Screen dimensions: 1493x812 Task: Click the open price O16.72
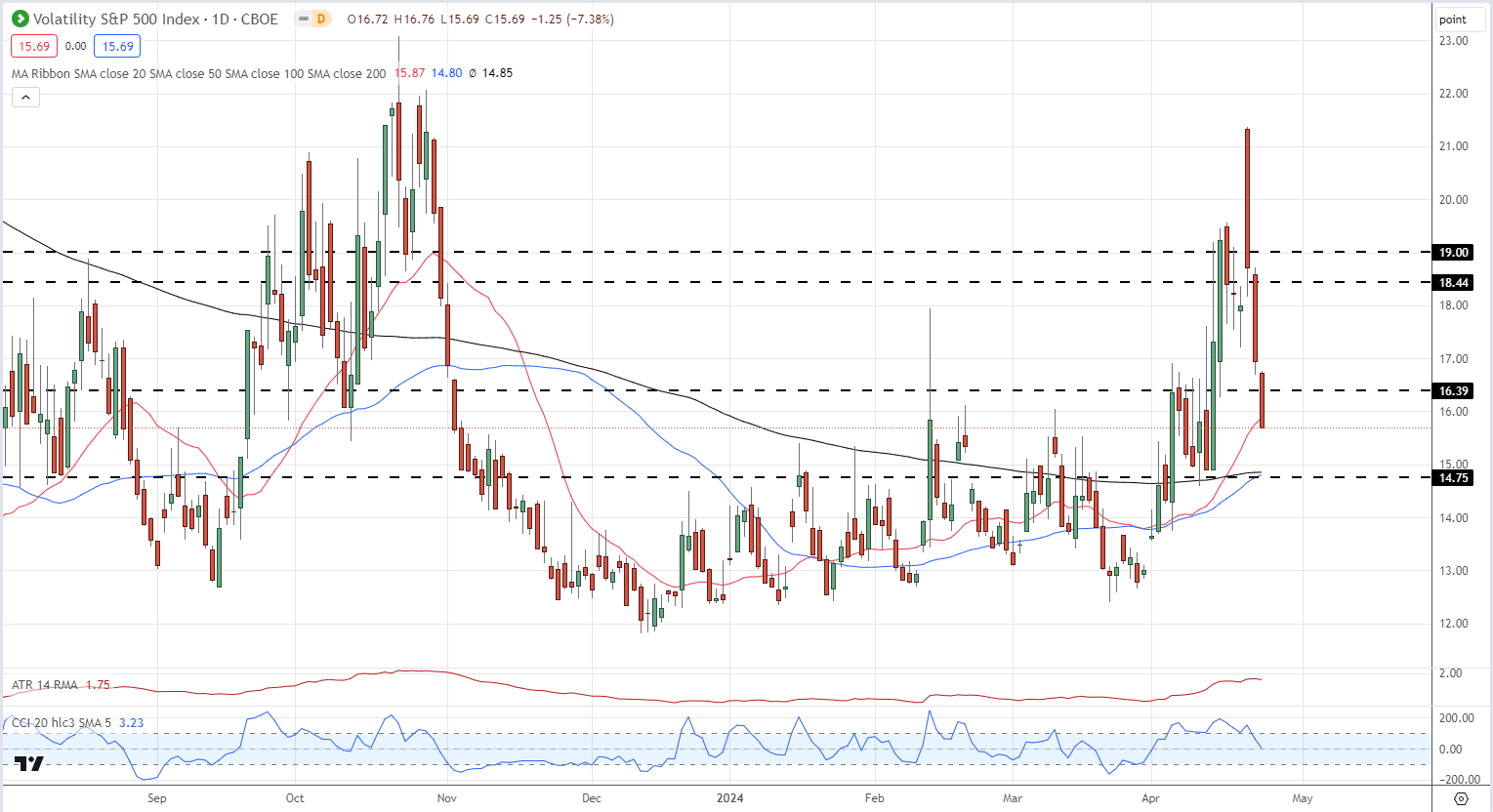click(x=367, y=19)
